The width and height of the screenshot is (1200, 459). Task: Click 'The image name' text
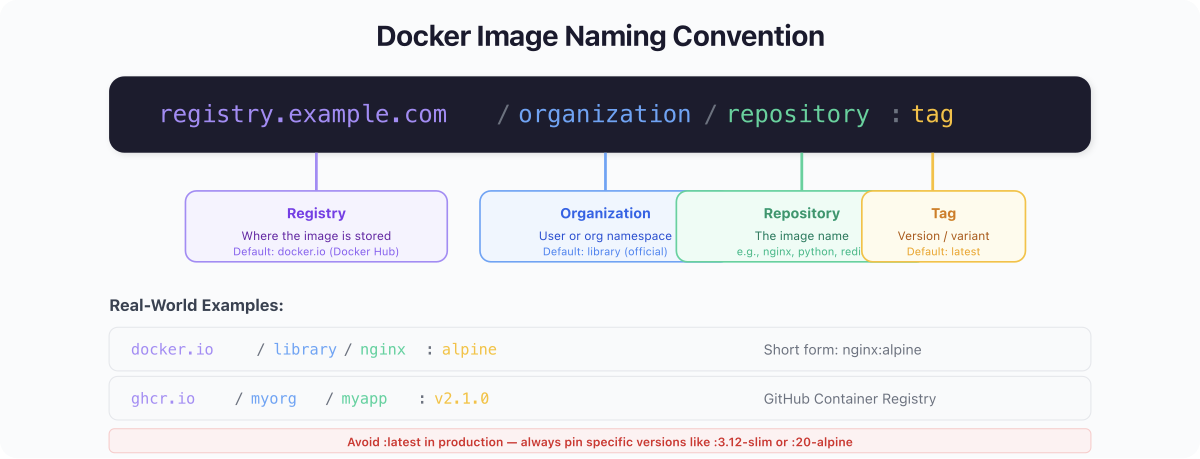point(801,236)
